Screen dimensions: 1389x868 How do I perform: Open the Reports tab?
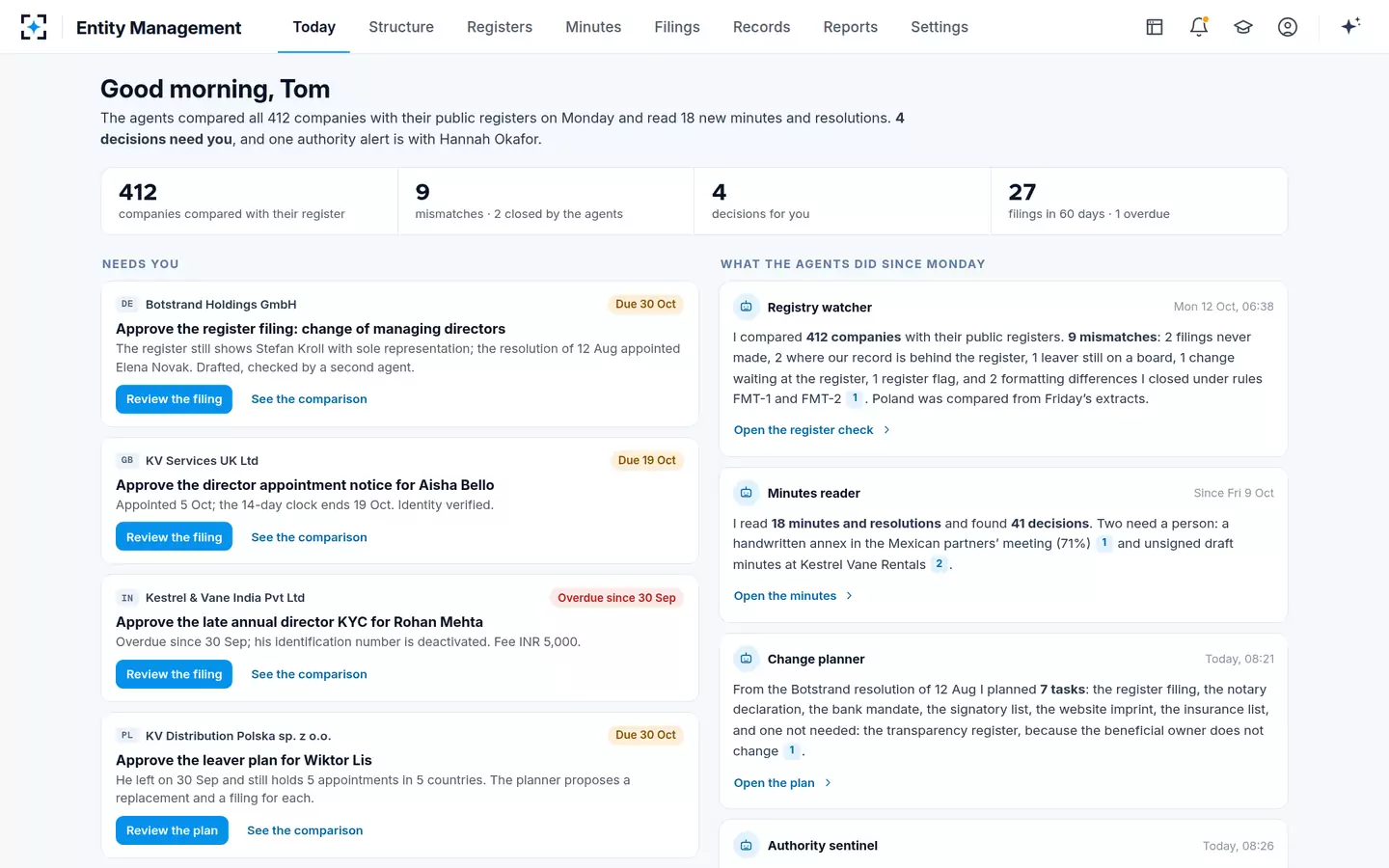[x=851, y=27]
